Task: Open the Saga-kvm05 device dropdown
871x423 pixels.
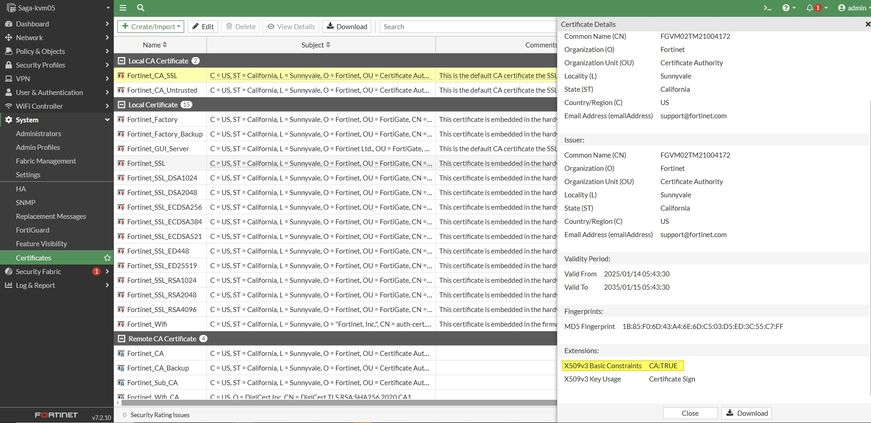Action: (57, 8)
